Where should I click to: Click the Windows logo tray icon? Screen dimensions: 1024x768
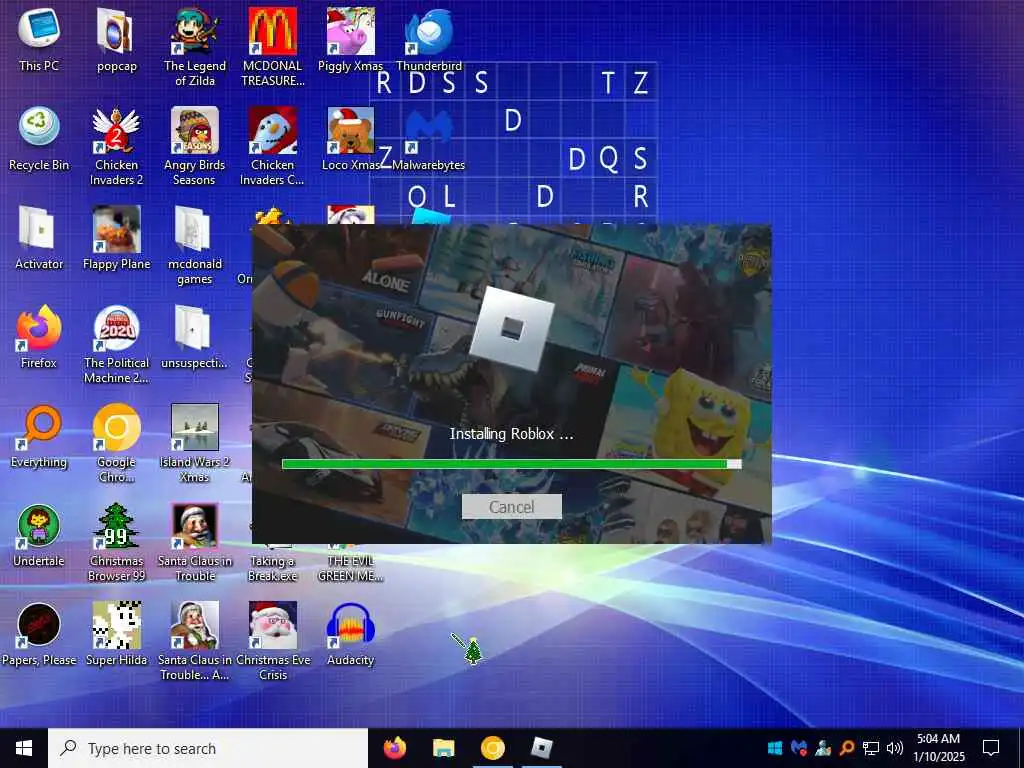[775, 747]
